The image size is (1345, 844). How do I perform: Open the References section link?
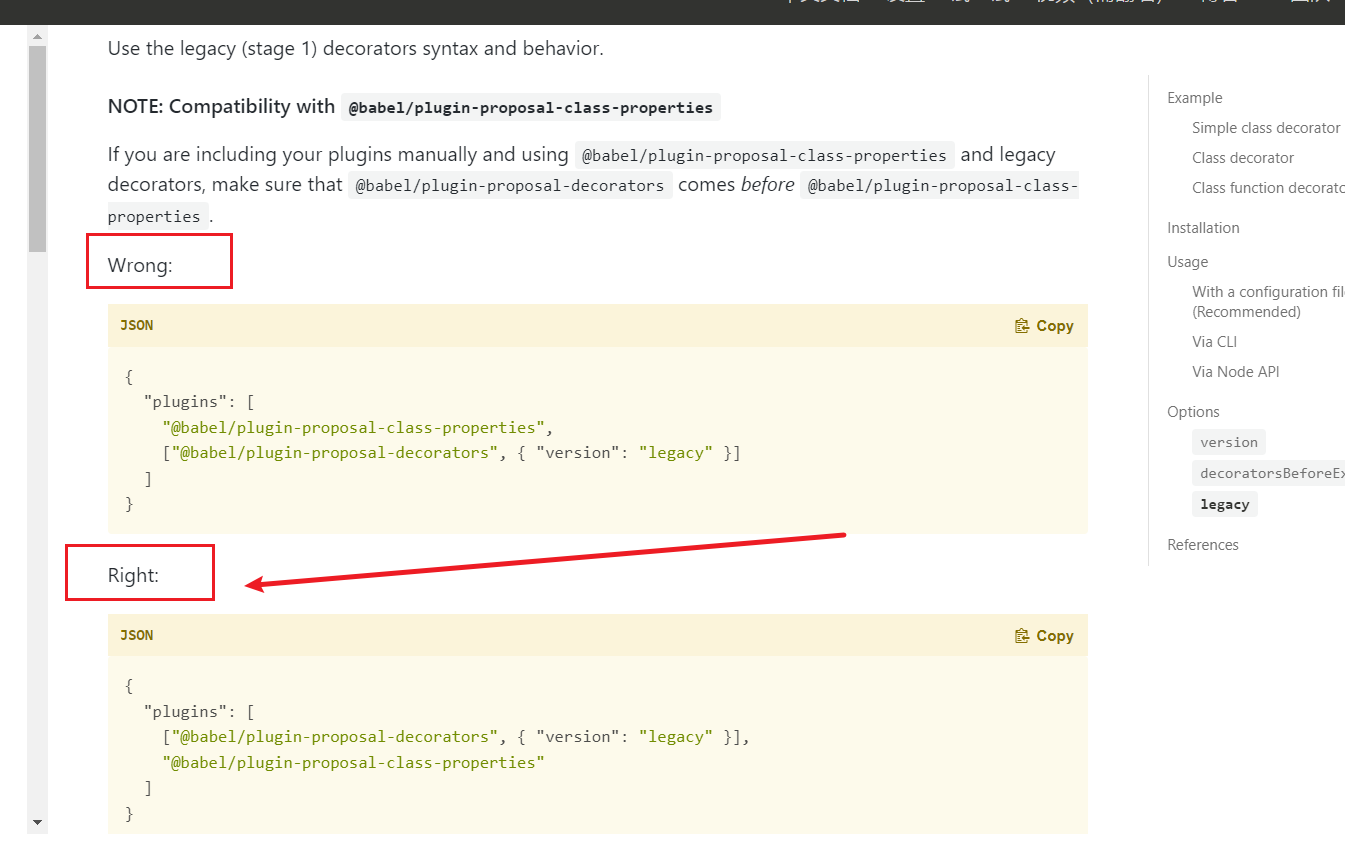[1203, 545]
